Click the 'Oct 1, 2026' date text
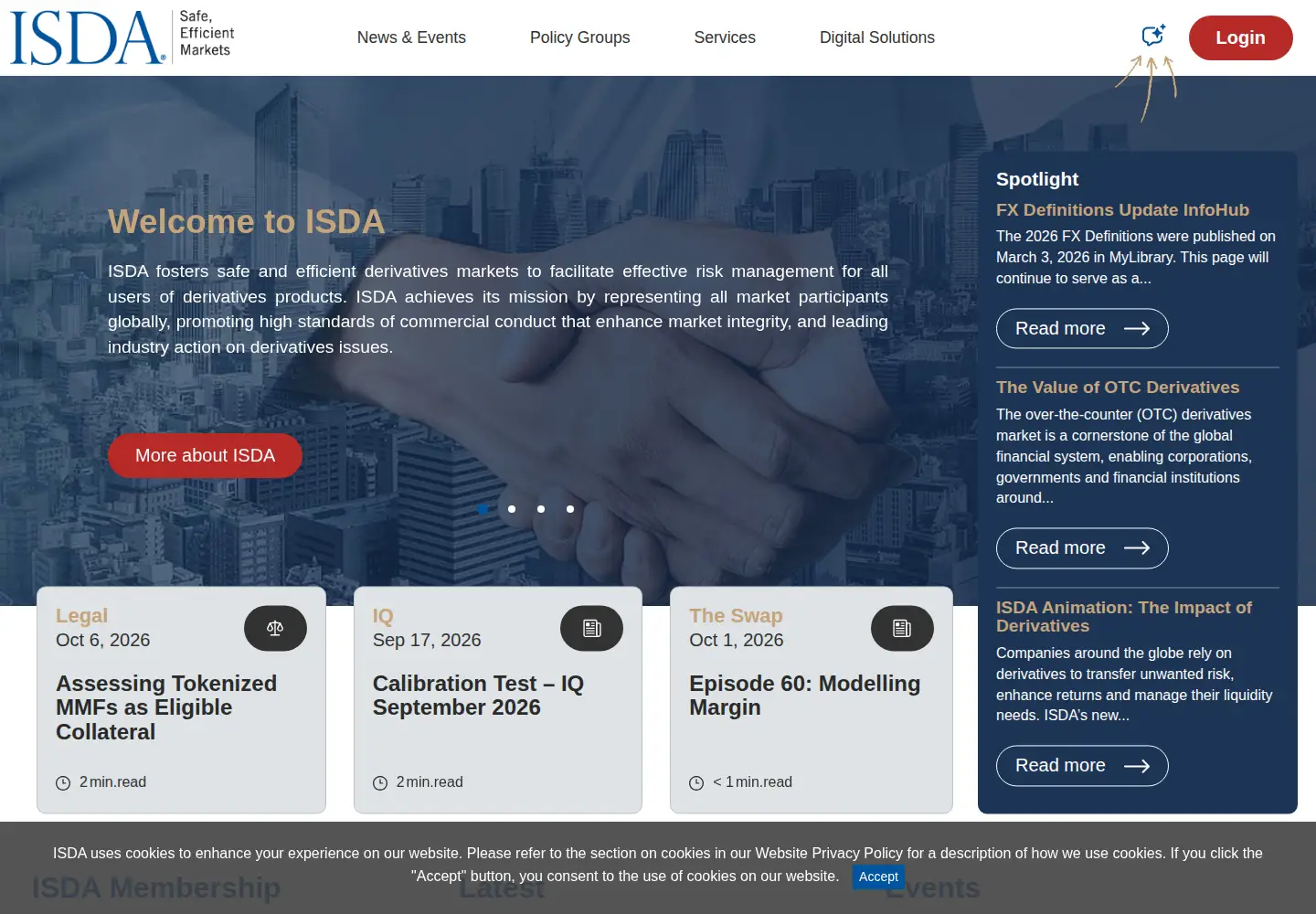 click(x=737, y=641)
